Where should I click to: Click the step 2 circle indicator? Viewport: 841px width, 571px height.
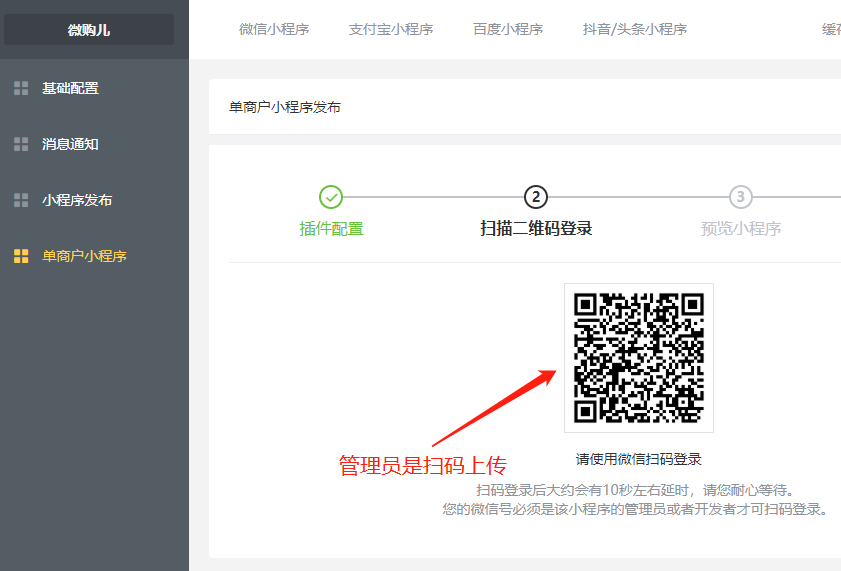(536, 197)
